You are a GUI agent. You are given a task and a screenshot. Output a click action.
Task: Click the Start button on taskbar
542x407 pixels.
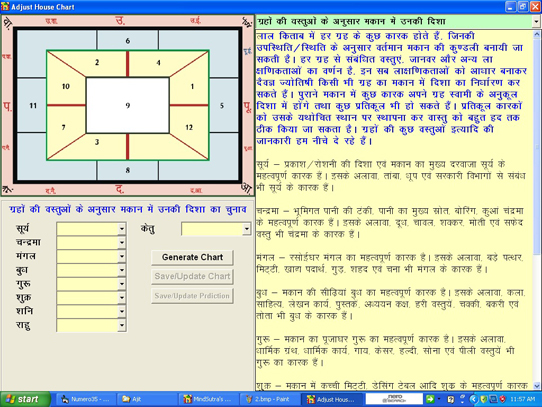(x=25, y=399)
